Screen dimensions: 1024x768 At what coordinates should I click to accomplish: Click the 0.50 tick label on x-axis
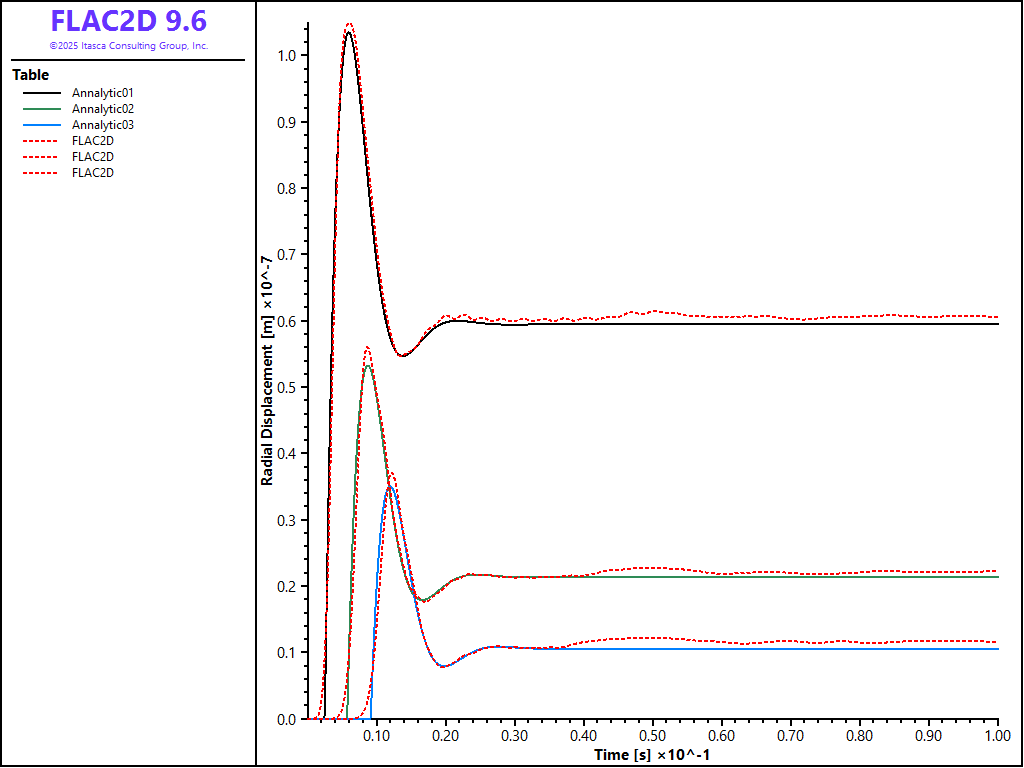tap(653, 734)
